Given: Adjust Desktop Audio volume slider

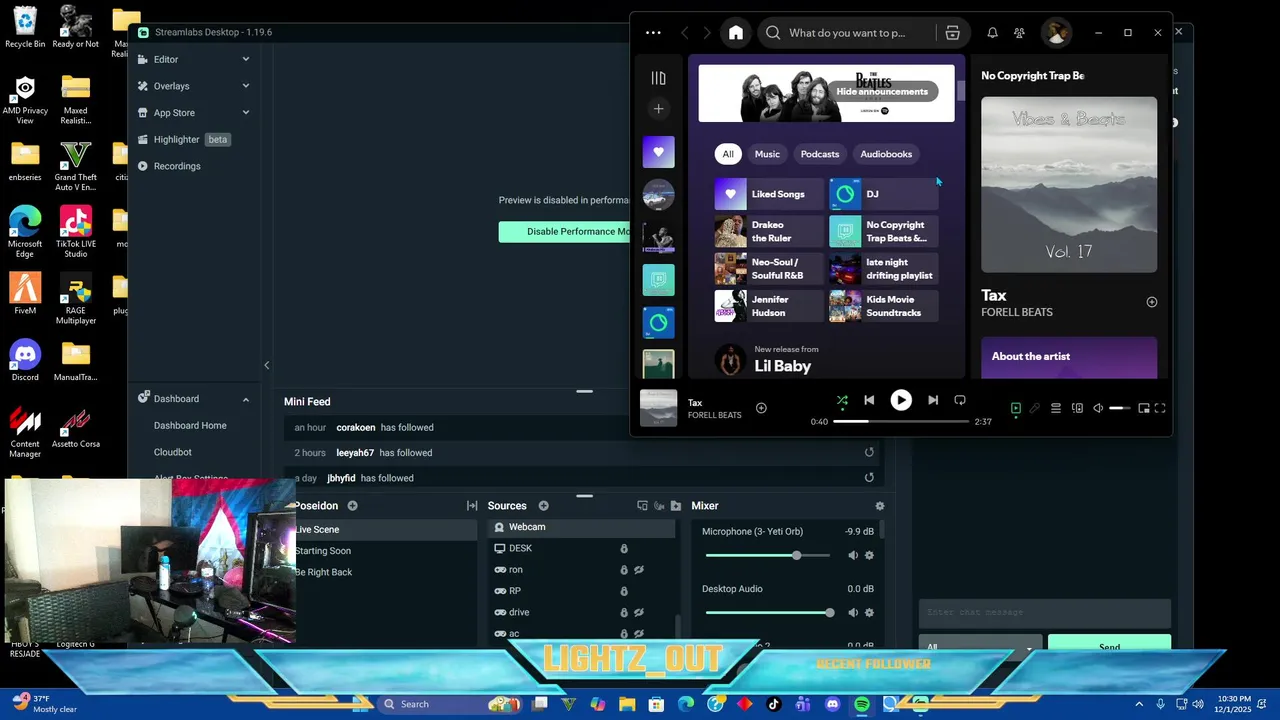Looking at the screenshot, I should [x=769, y=612].
